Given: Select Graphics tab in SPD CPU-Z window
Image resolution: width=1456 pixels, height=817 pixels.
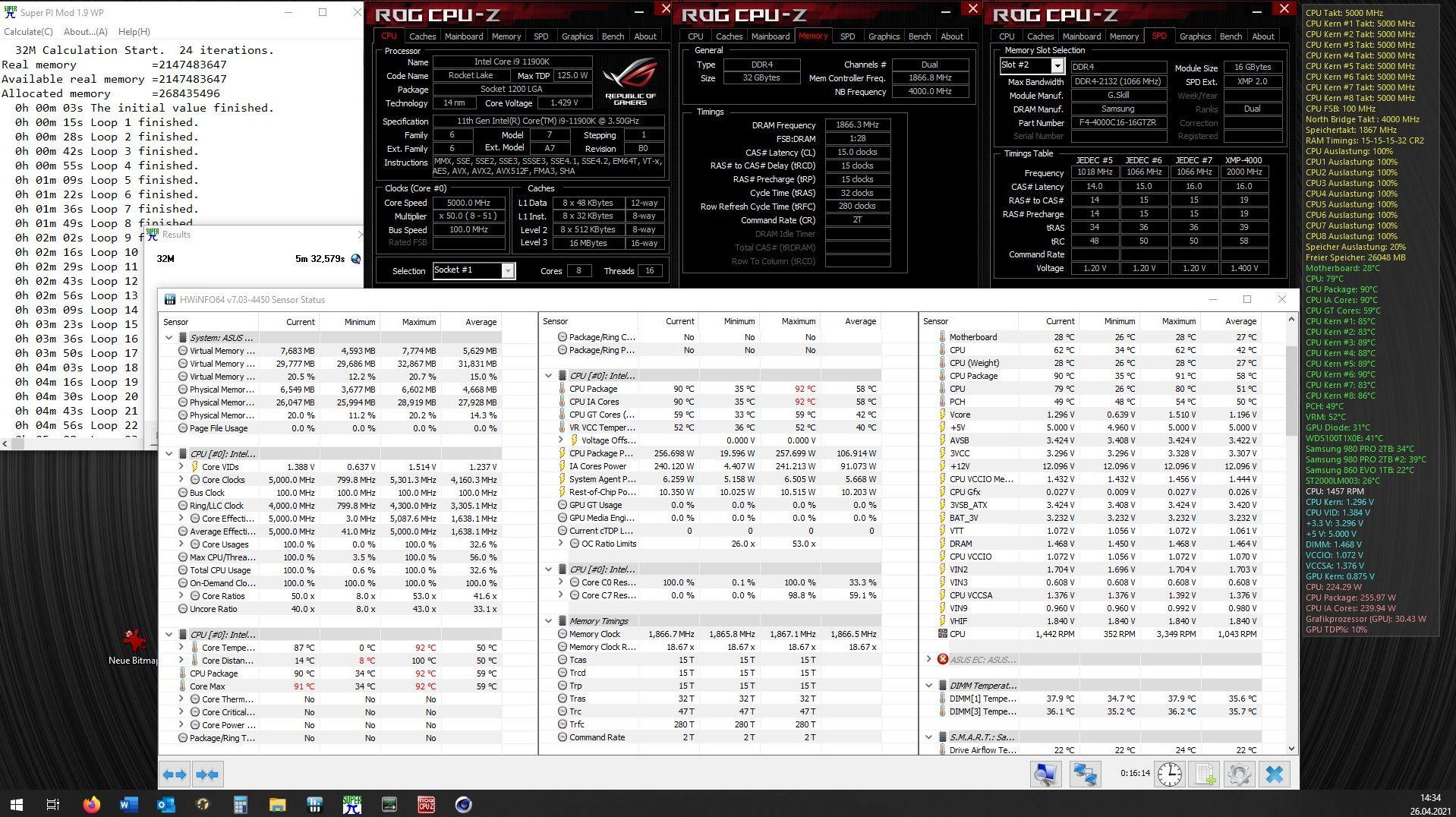Looking at the screenshot, I should click(1195, 36).
